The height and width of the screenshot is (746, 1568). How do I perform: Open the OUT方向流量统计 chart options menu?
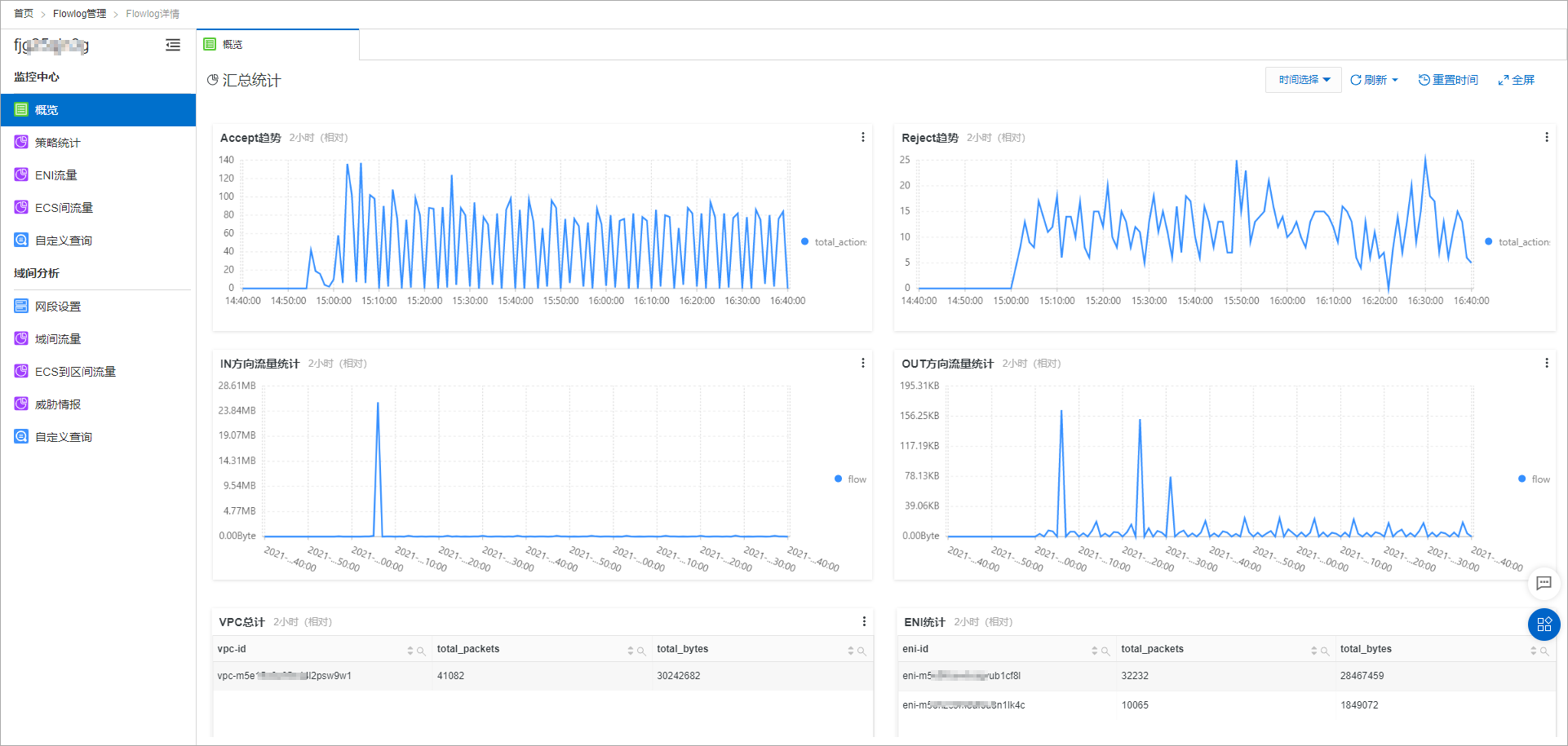pos(1546,364)
